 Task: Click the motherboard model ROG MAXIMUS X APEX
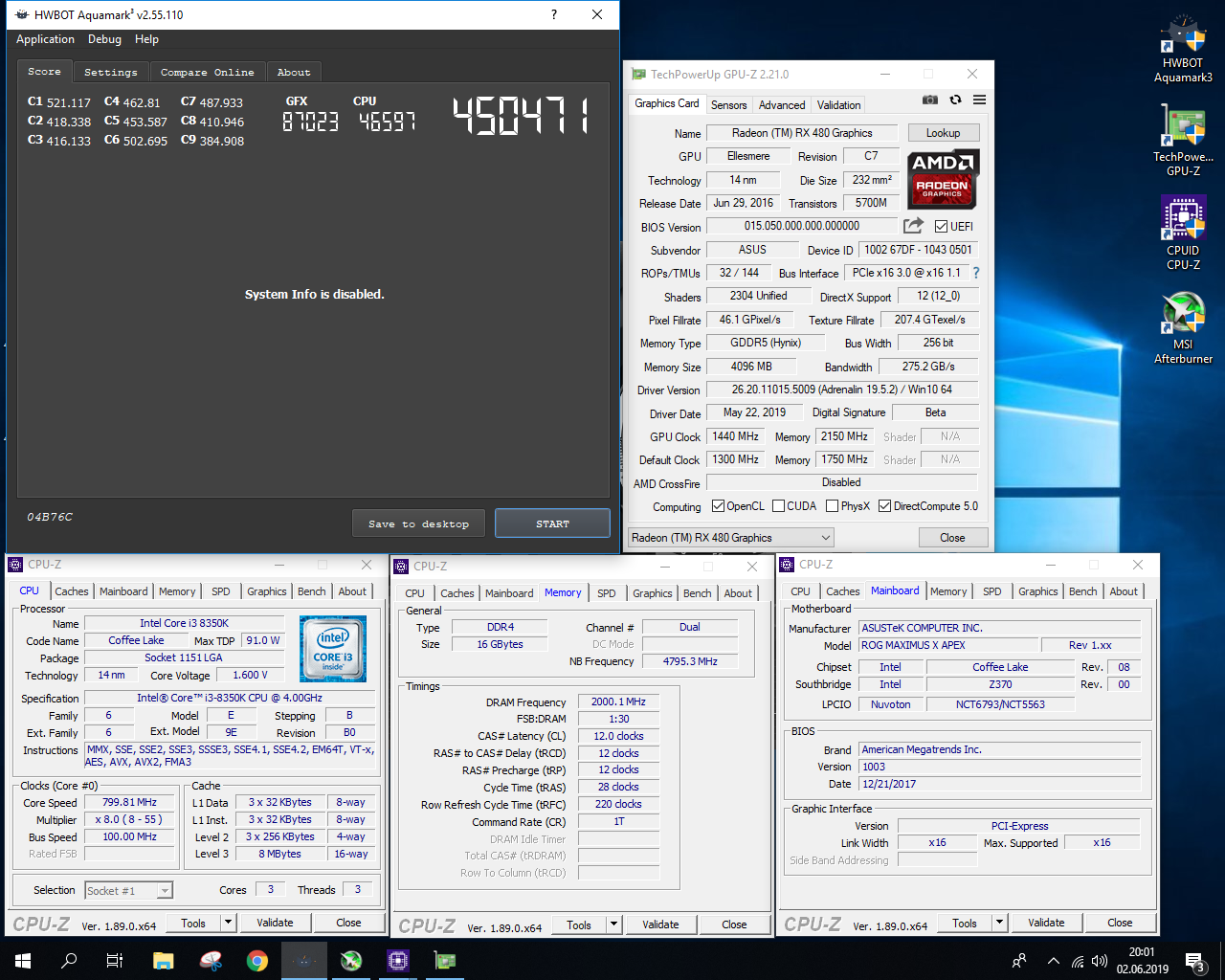click(x=949, y=645)
